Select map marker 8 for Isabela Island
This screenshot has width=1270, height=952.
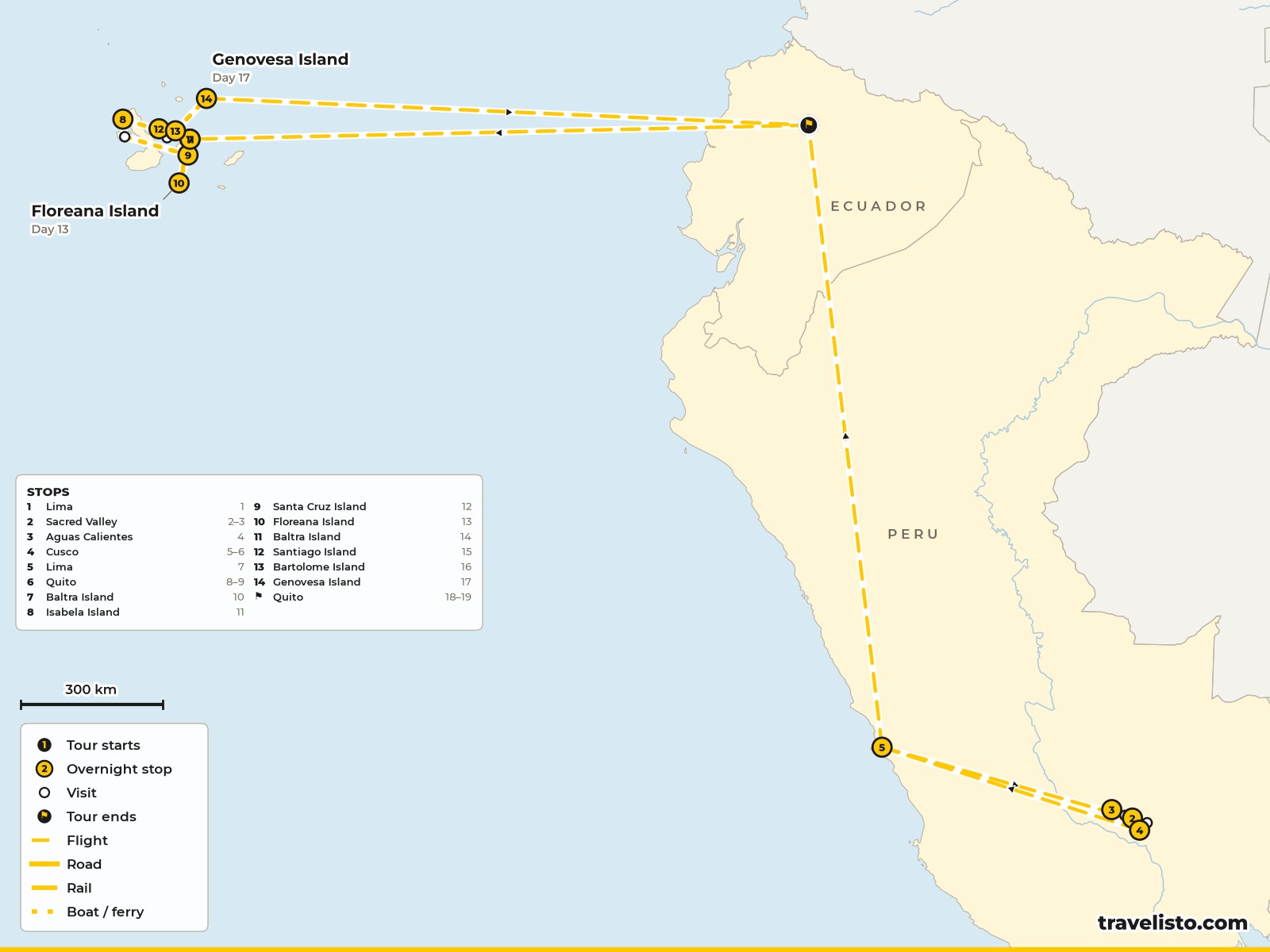click(122, 119)
